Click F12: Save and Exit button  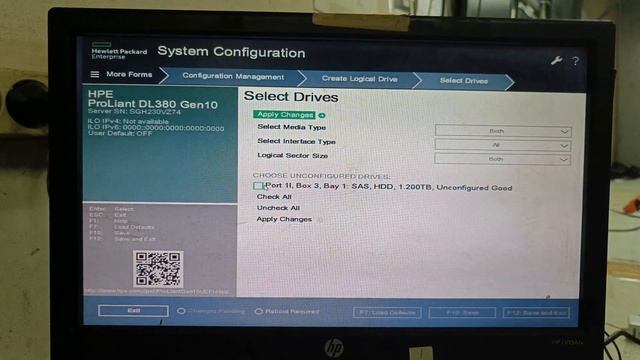pos(536,313)
